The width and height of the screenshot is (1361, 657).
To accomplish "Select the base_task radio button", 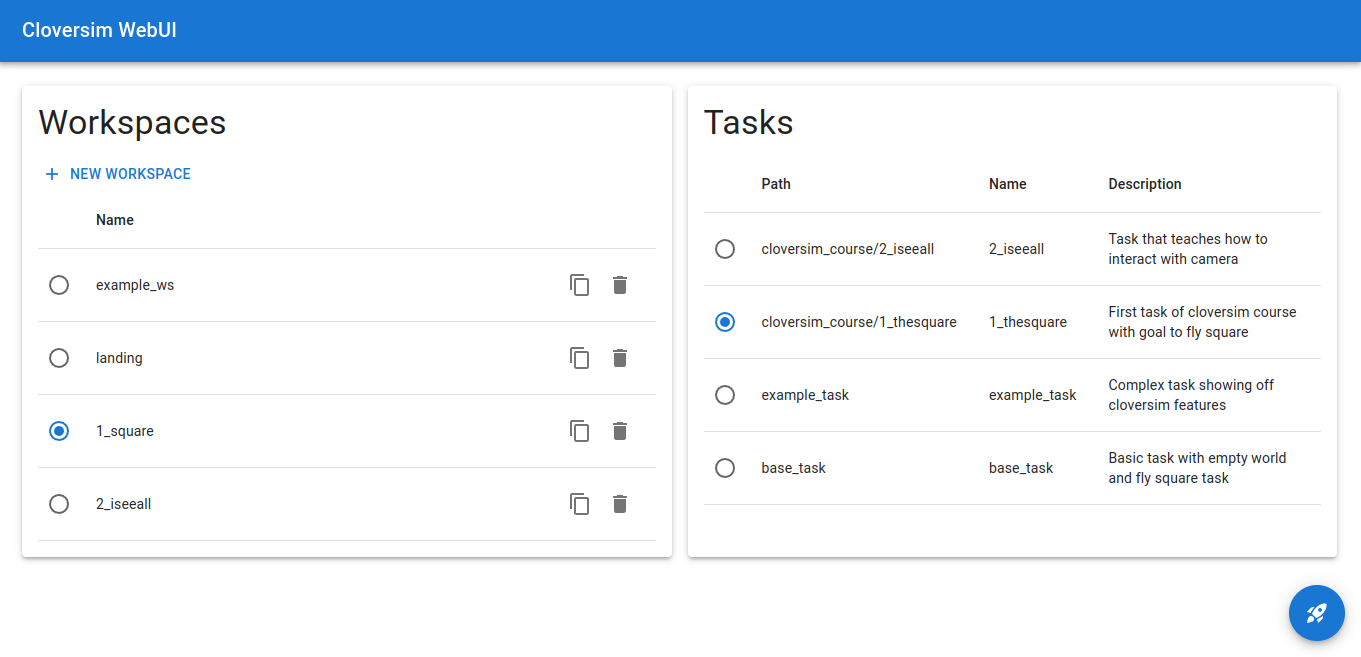I will [x=725, y=468].
